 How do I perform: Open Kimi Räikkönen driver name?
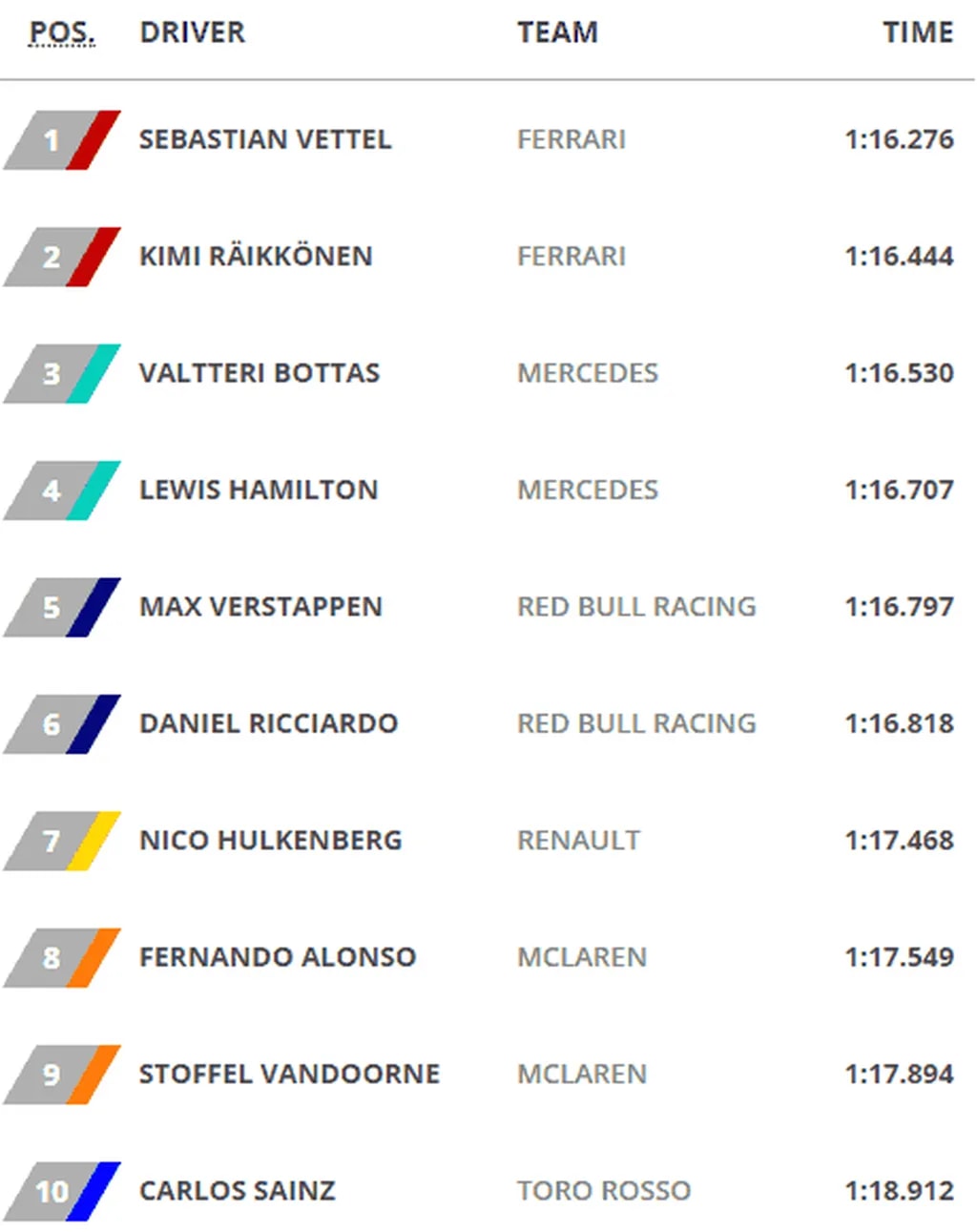[256, 257]
